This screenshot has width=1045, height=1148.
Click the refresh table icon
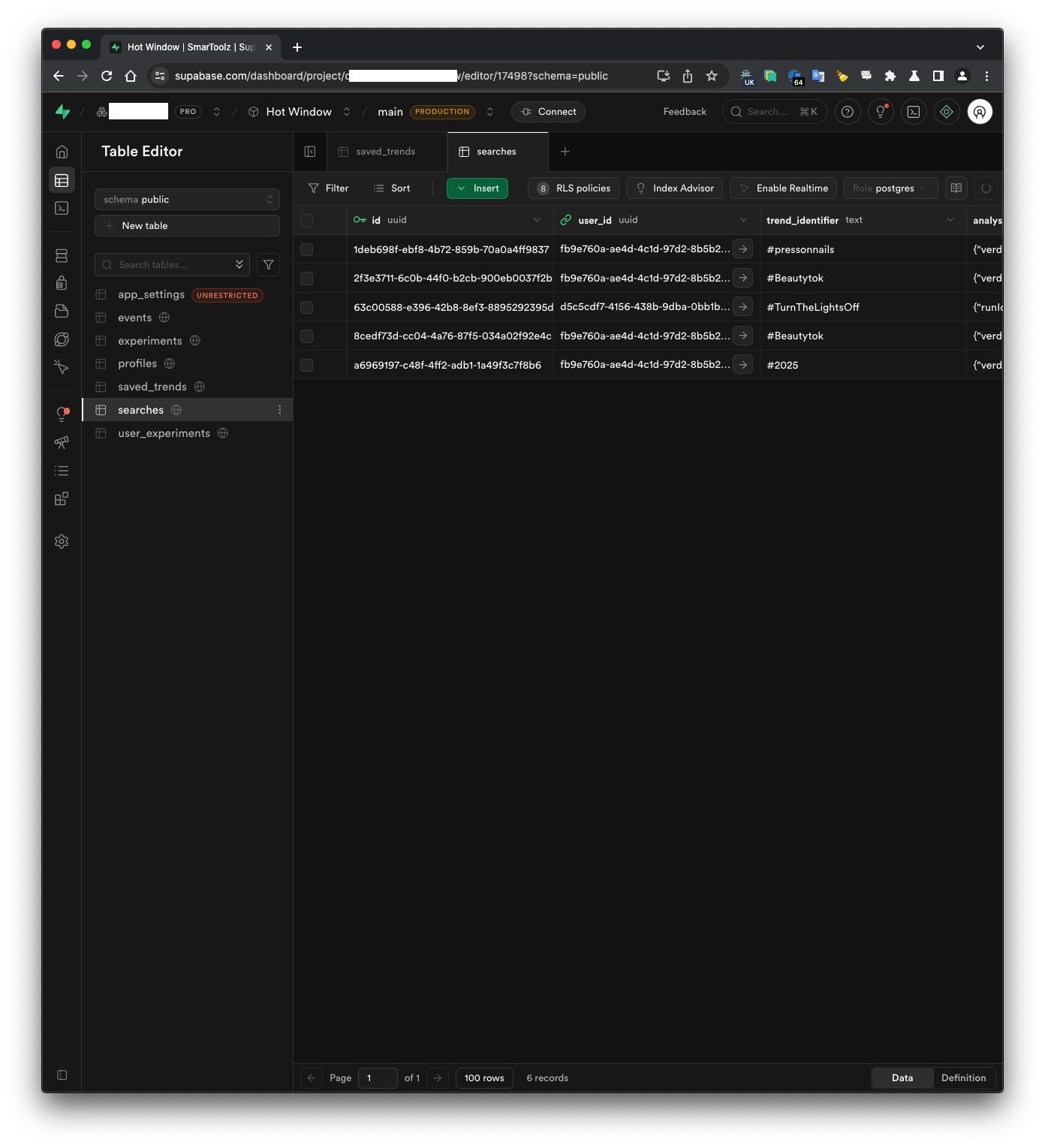click(986, 188)
